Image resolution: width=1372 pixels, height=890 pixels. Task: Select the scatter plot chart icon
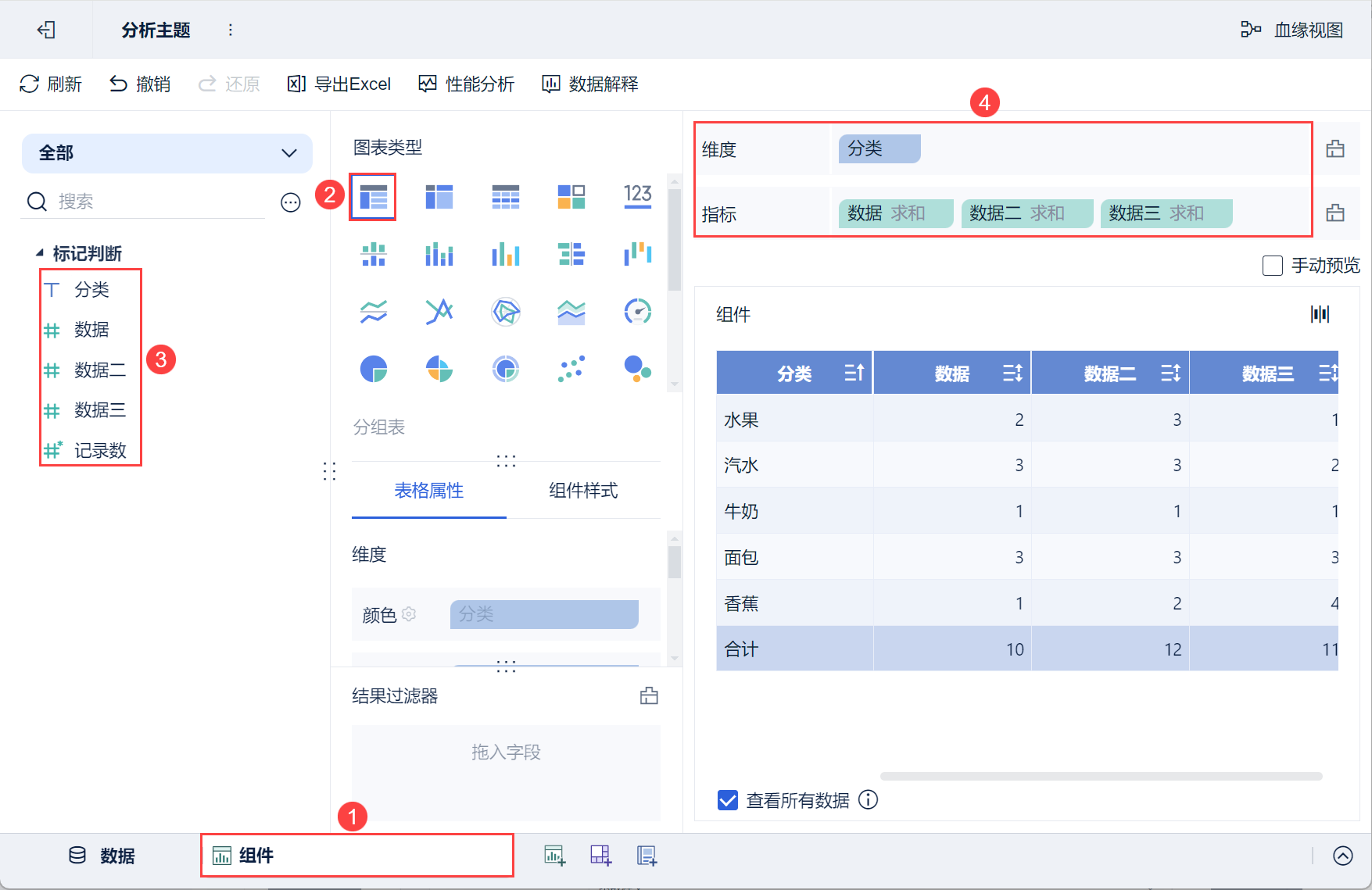click(x=571, y=369)
